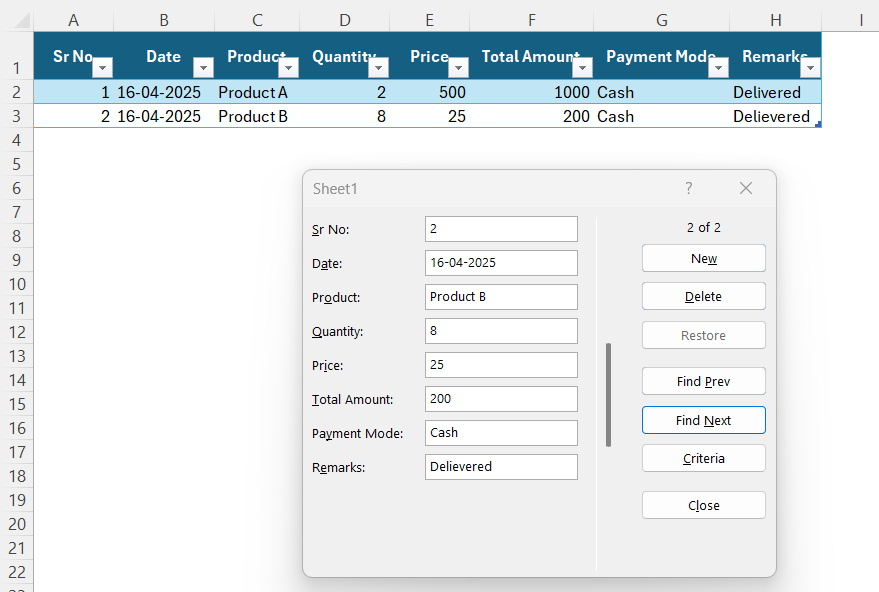Screen dimensions: 879x592
Task: Click the Remarks cell showing Delivered
Action: 775,92
